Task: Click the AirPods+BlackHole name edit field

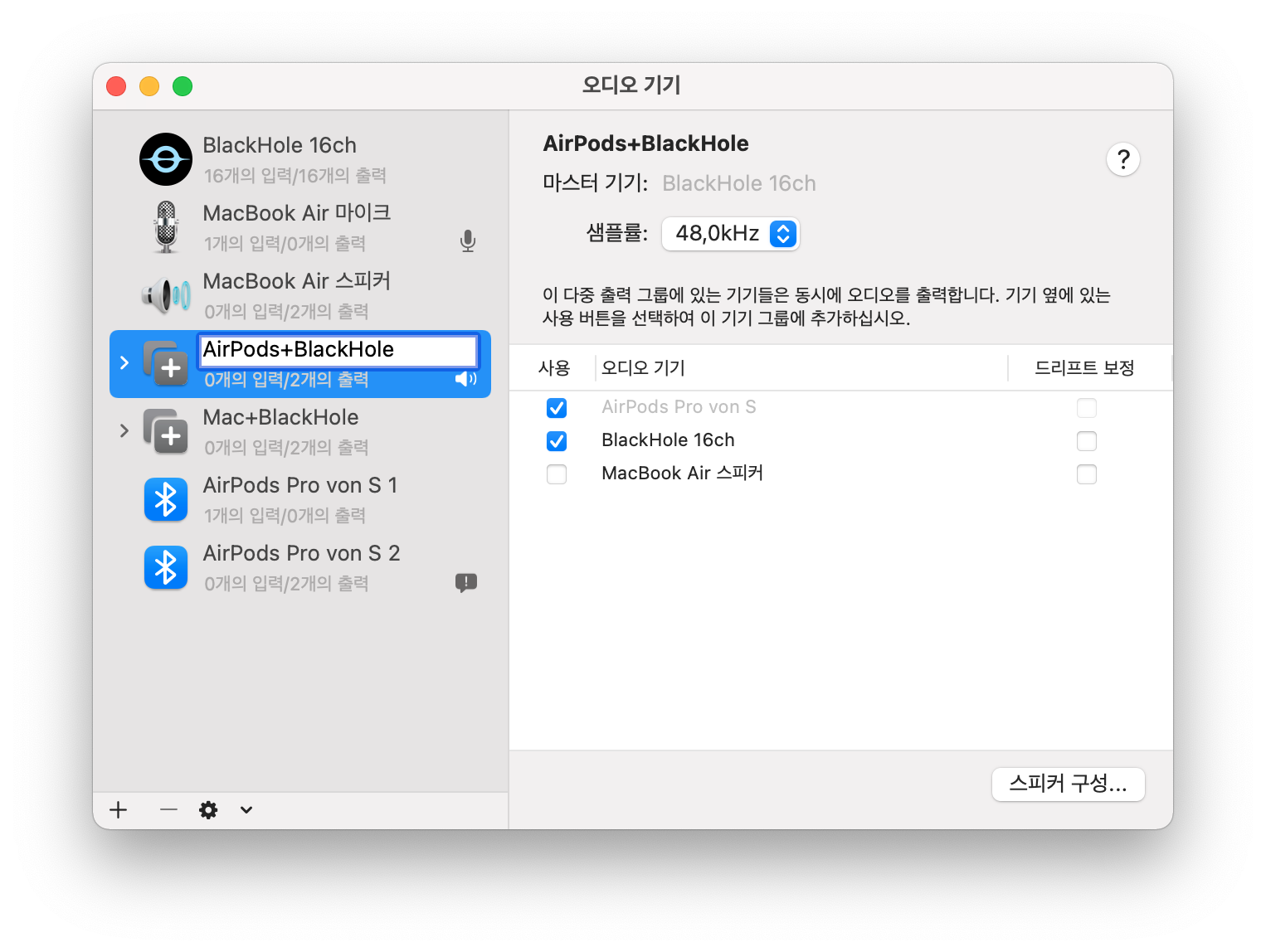Action: [x=338, y=350]
